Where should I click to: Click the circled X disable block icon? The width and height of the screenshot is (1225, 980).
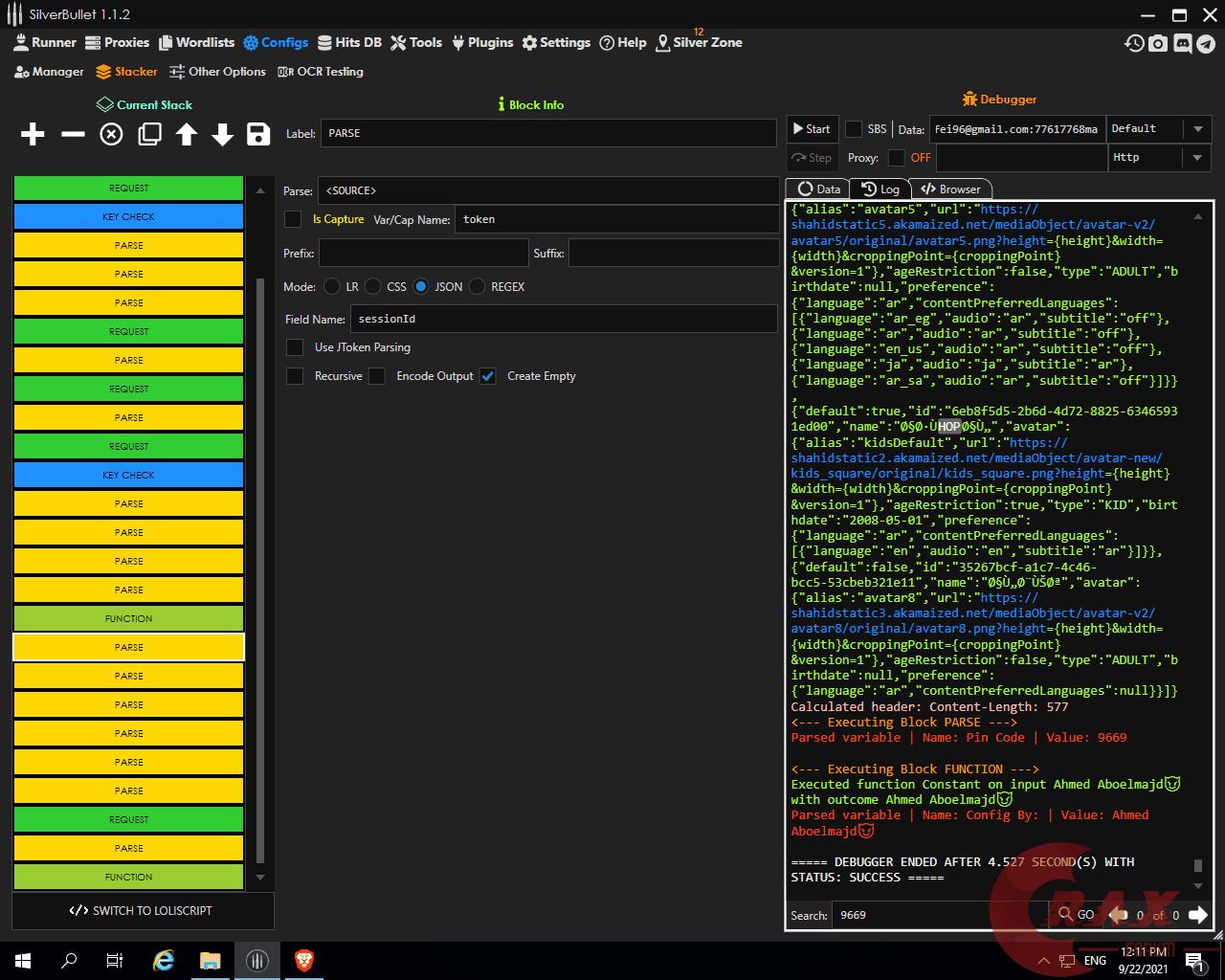coord(111,134)
